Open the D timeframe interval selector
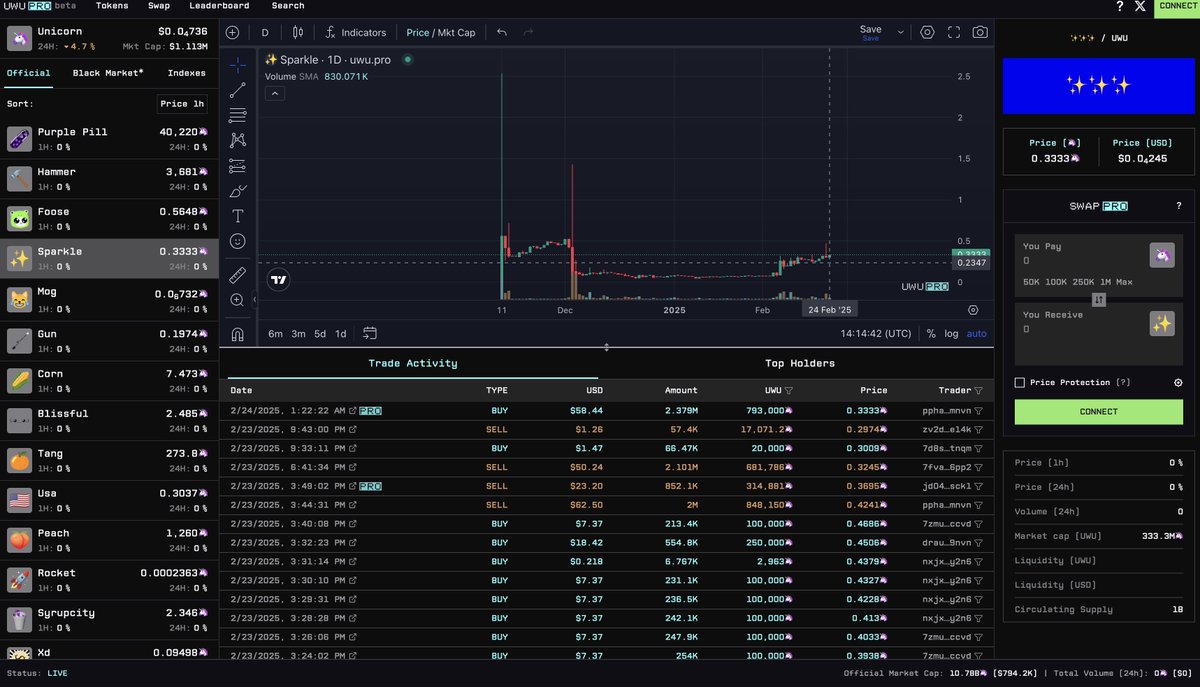Screen dimensions: 1200x687 click(265, 32)
